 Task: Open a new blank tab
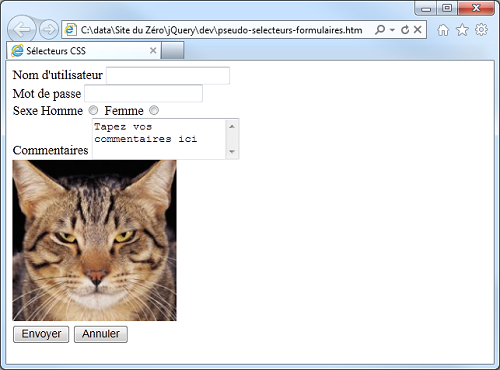click(172, 51)
